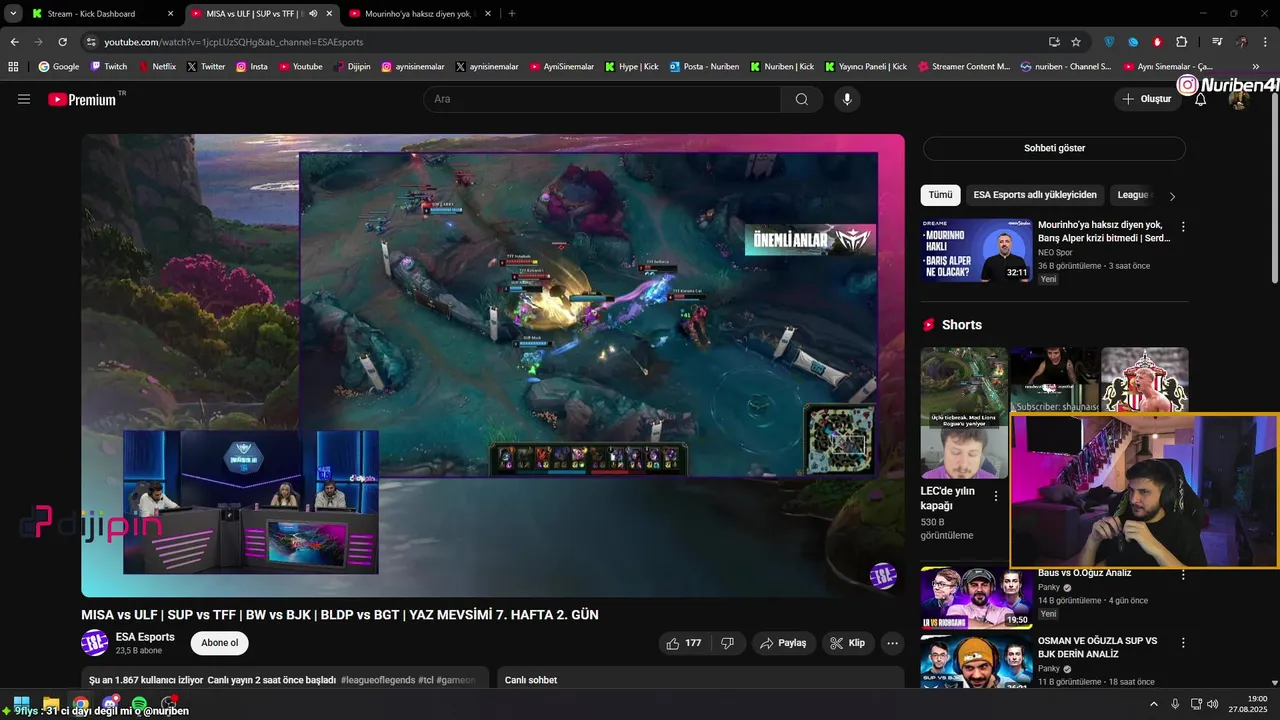The height and width of the screenshot is (720, 1280).
Task: Open ESA Esports channel avatar
Action: (x=94, y=642)
